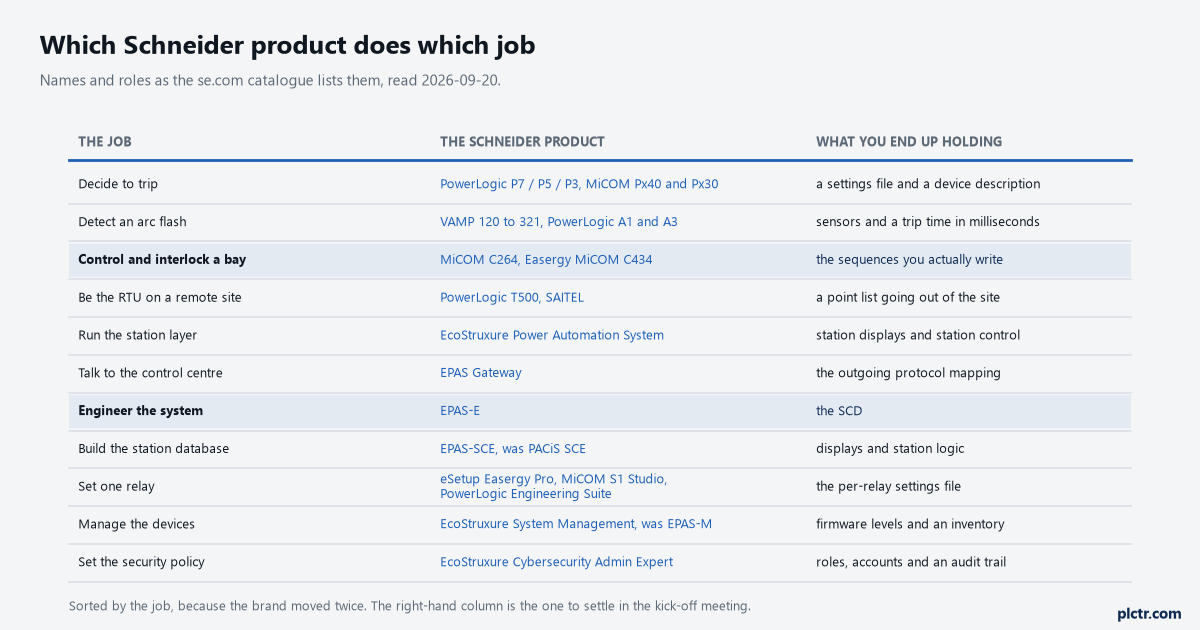Click 'the per-relay settings file' cell
1200x630 pixels.
pos(888,486)
